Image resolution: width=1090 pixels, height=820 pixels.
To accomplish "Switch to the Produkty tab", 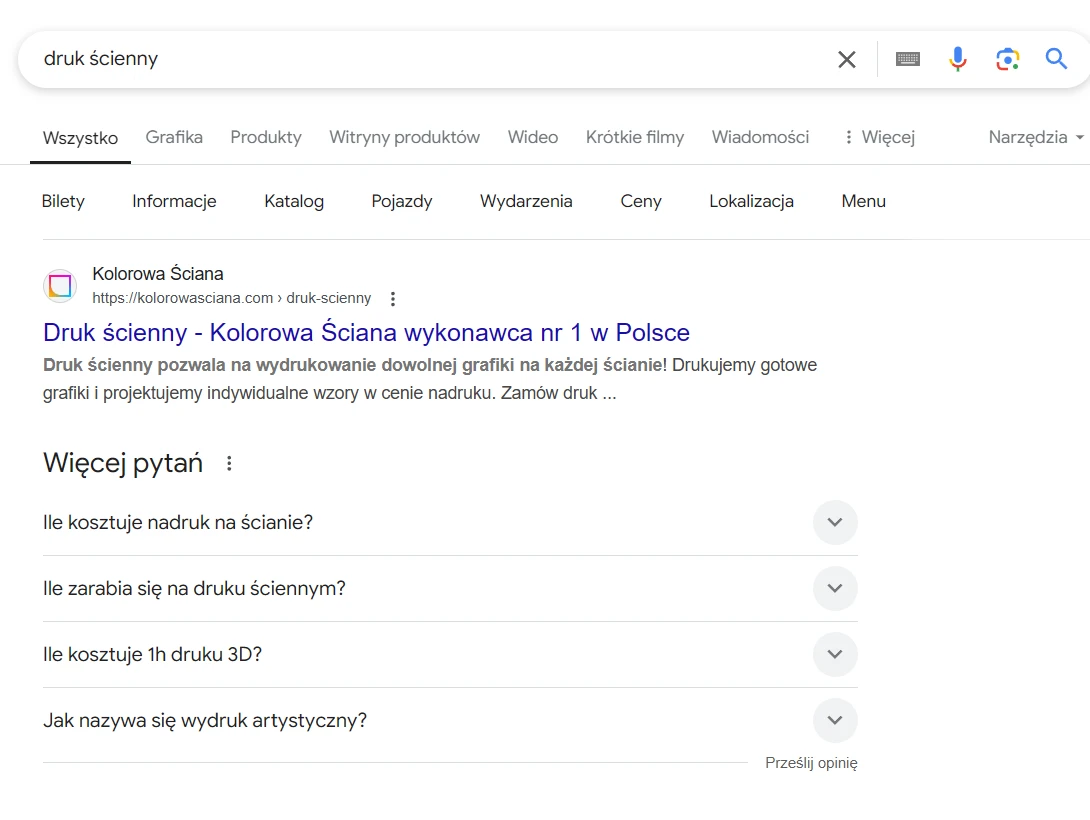I will pos(266,137).
